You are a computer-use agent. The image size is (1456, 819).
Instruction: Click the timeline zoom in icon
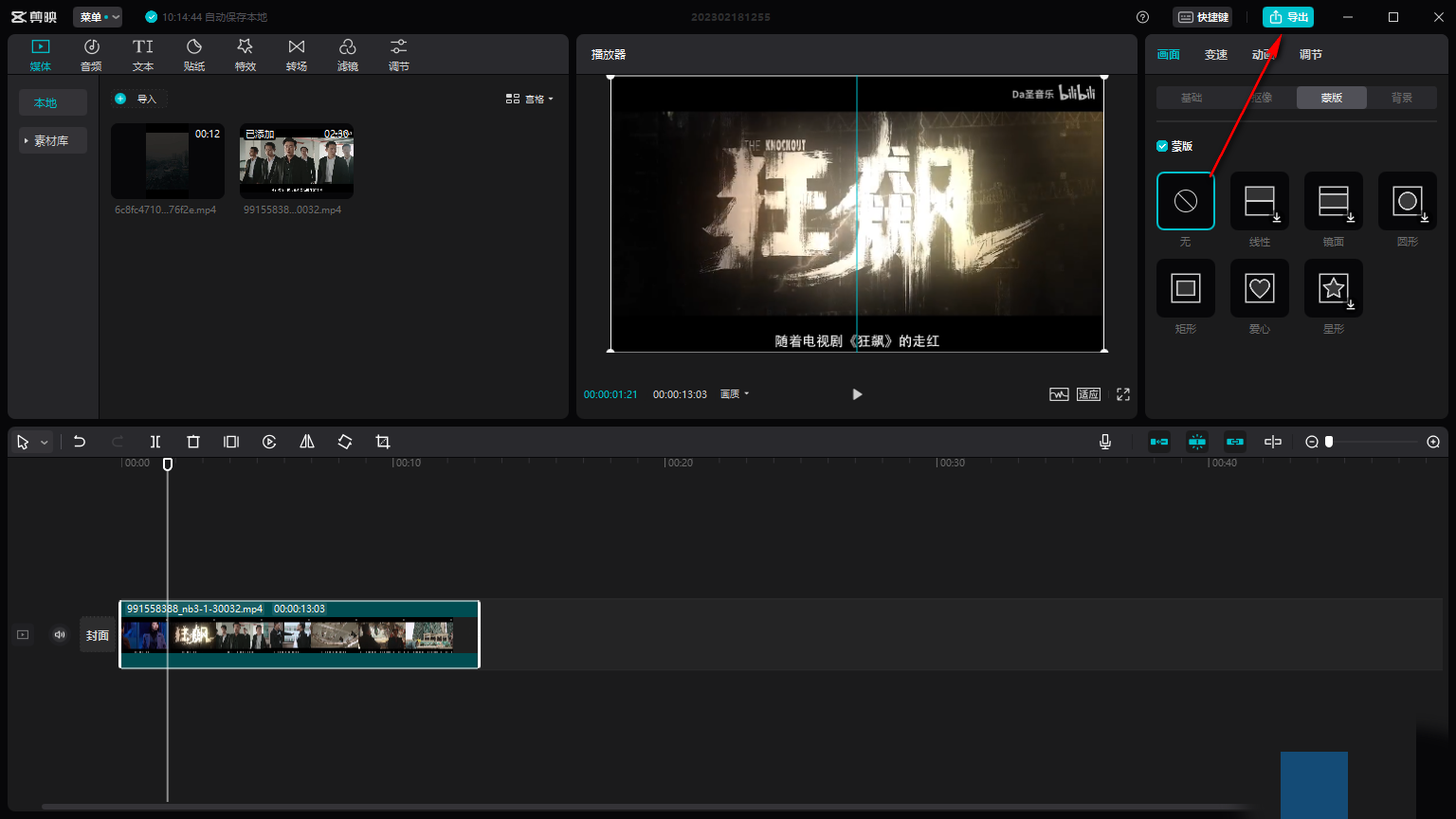pyautogui.click(x=1433, y=442)
